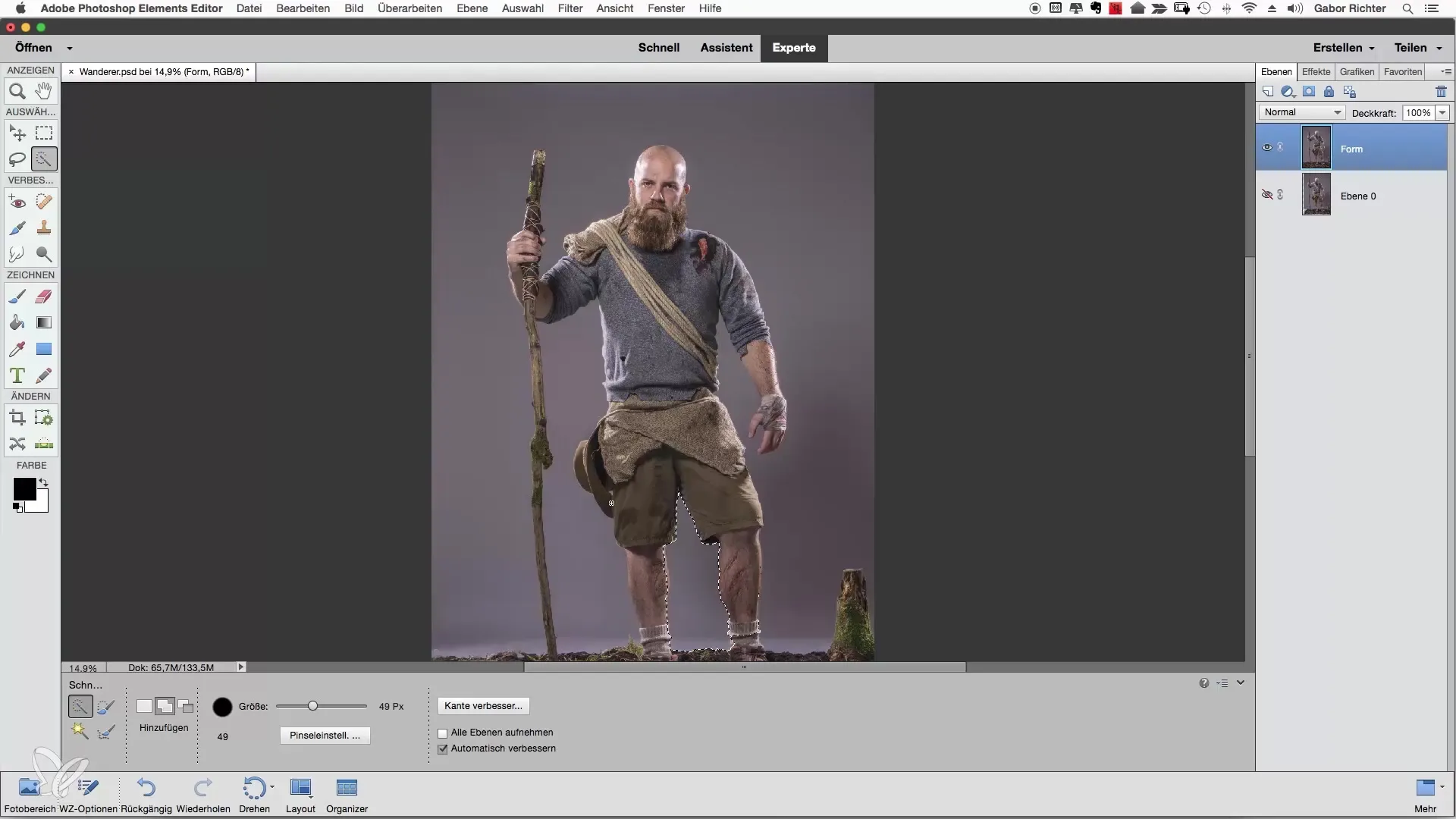The height and width of the screenshot is (819, 1456).
Task: Click Wiederholen to redo
Action: pos(203,795)
